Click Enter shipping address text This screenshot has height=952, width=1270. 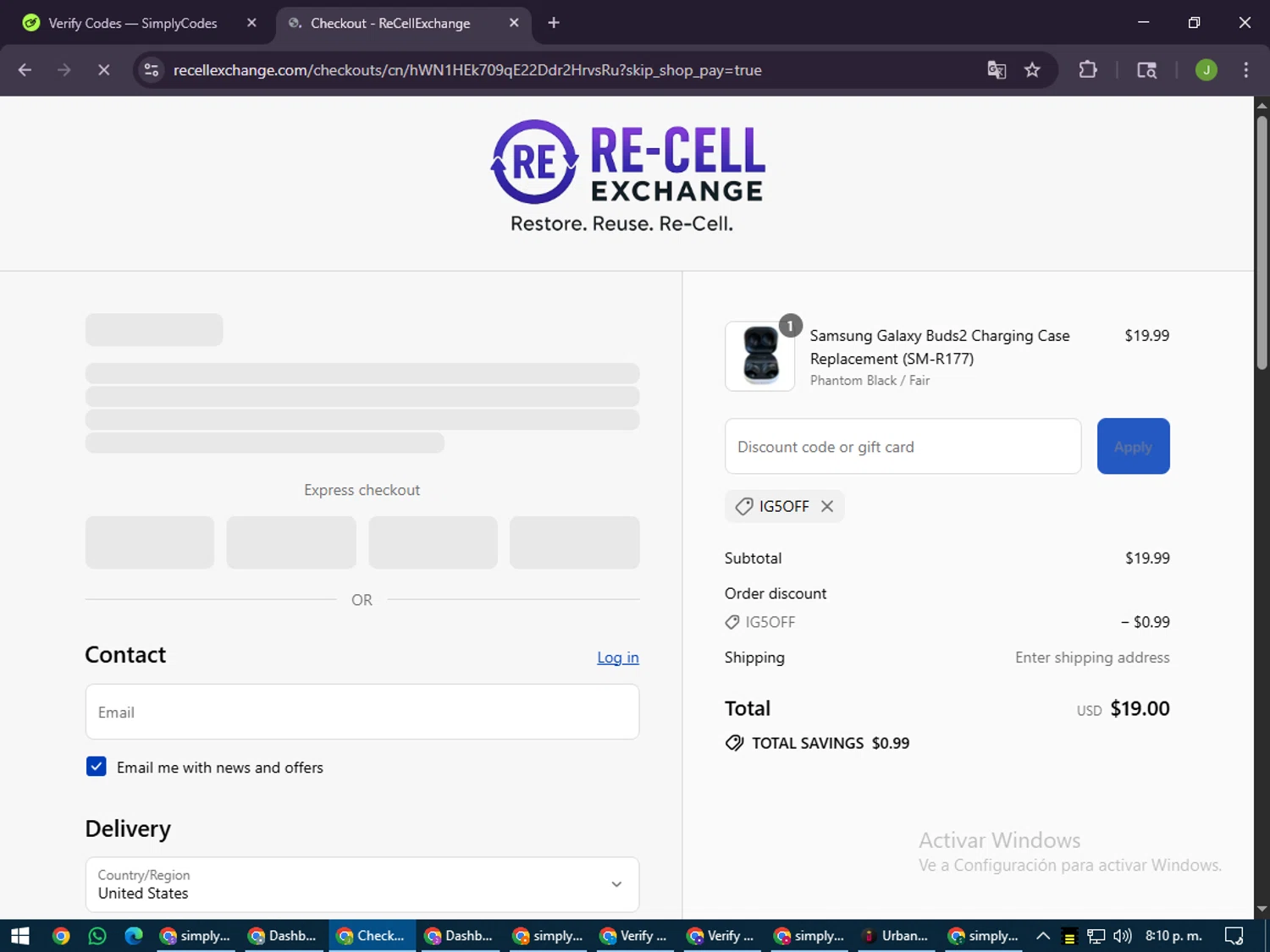[1092, 658]
